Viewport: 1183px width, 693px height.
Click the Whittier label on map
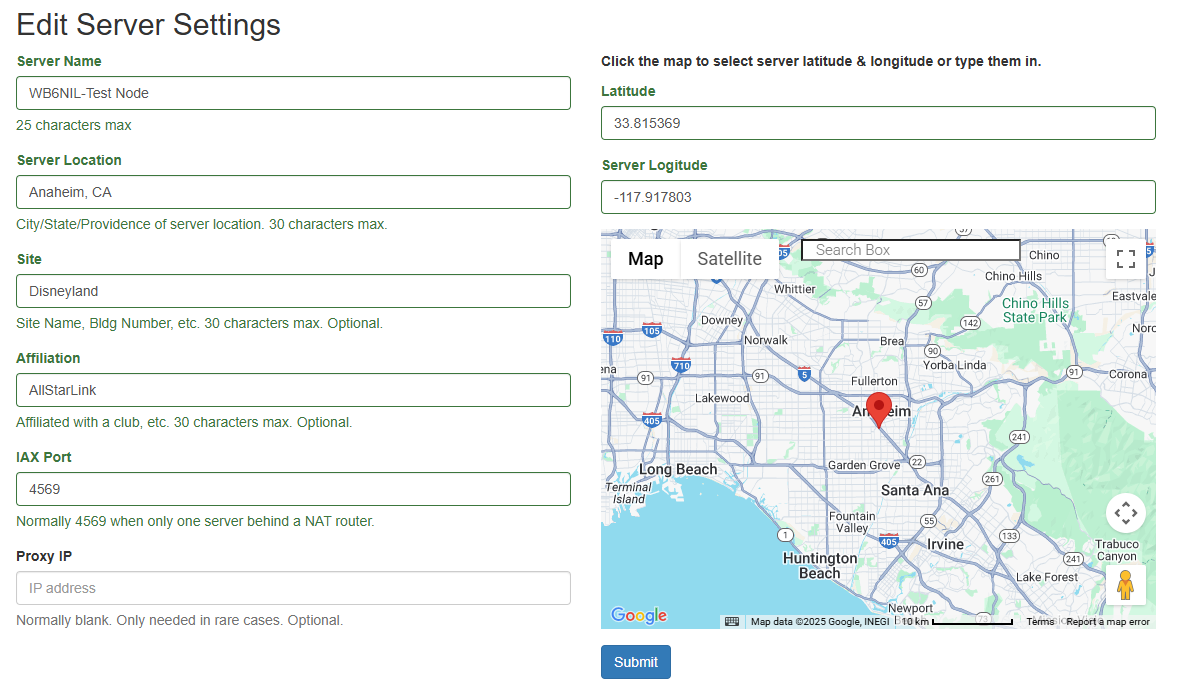pyautogui.click(x=794, y=289)
